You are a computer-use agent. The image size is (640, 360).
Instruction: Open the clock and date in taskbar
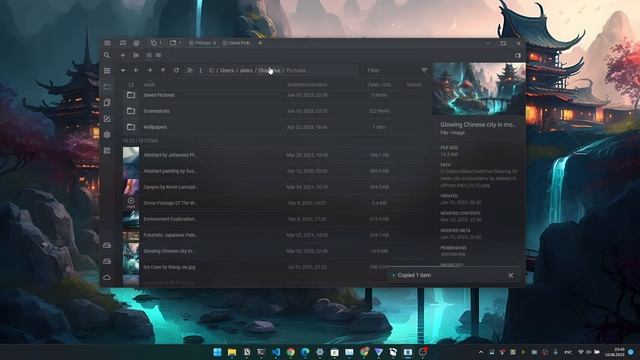tap(616, 352)
